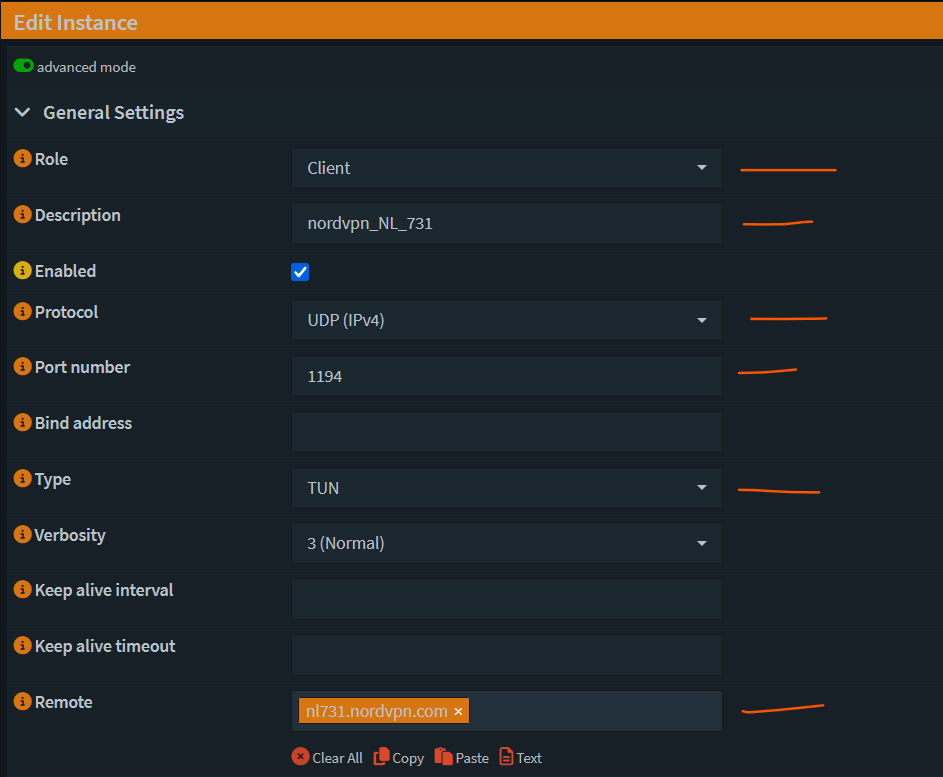Image resolution: width=943 pixels, height=777 pixels.
Task: Click the info icon beside Keep alive timeout
Action: coord(22,646)
